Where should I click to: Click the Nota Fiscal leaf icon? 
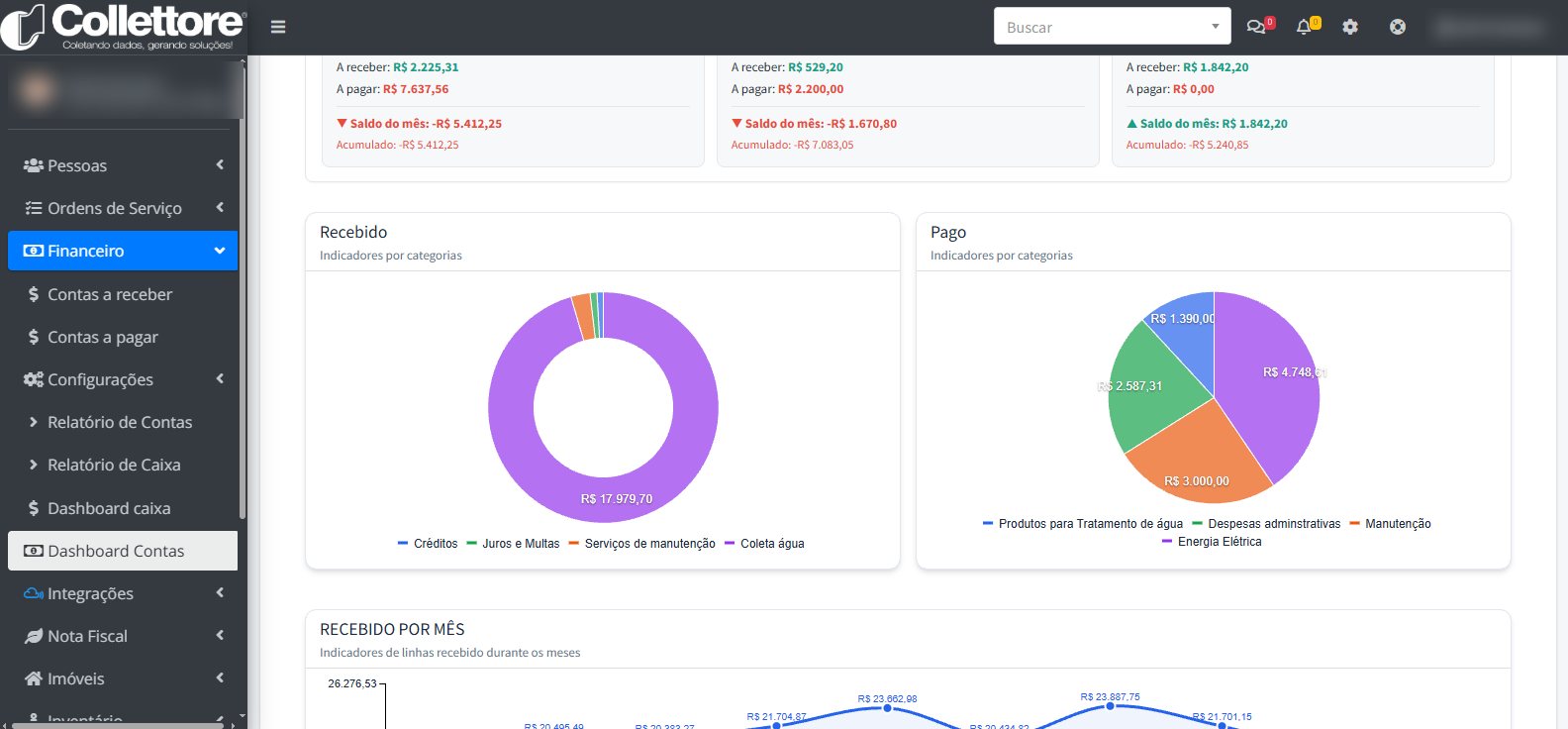(34, 636)
